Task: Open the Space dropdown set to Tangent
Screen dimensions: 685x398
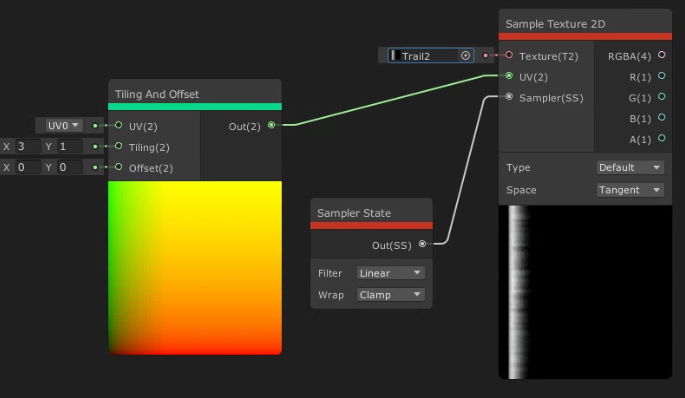Action: tap(630, 190)
